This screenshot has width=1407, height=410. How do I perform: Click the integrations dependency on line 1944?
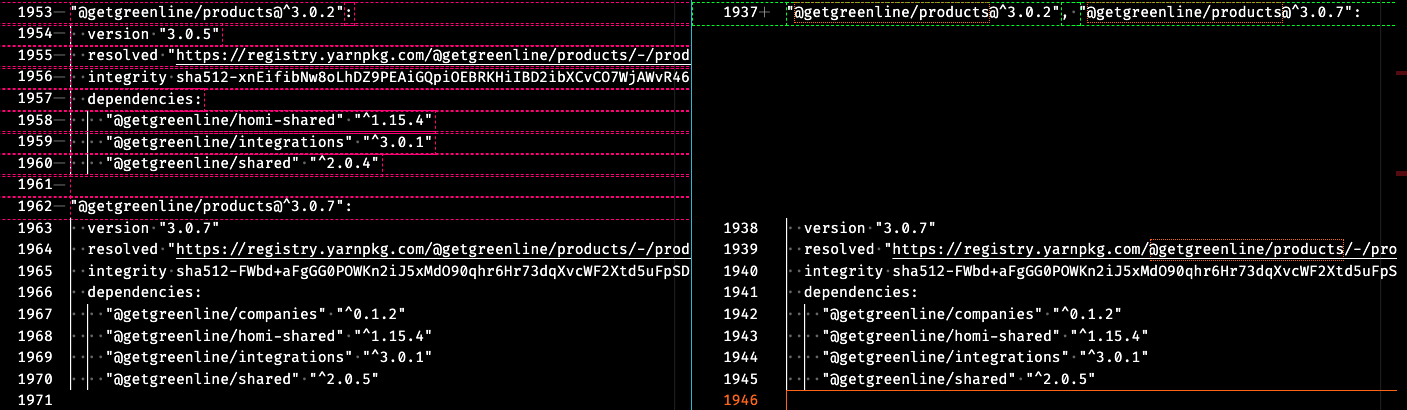coord(987,357)
